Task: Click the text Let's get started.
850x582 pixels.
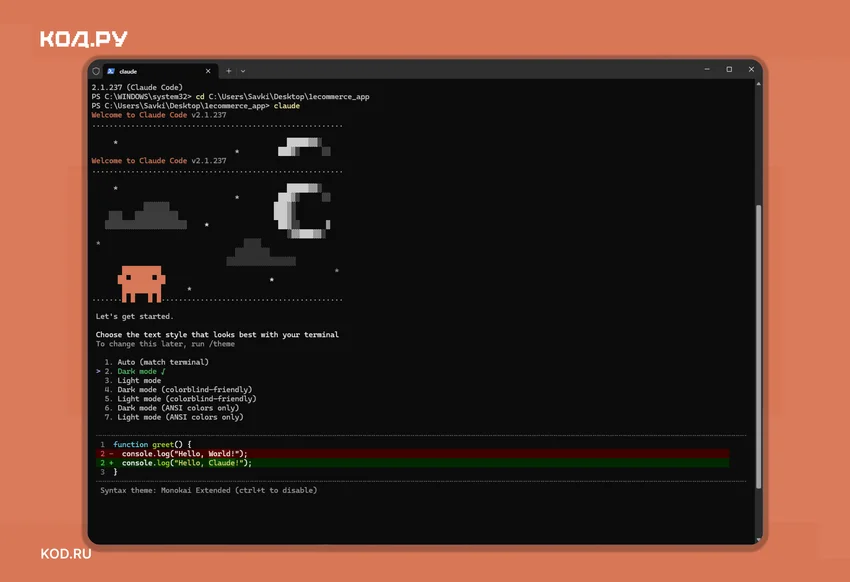Action: [x=134, y=316]
